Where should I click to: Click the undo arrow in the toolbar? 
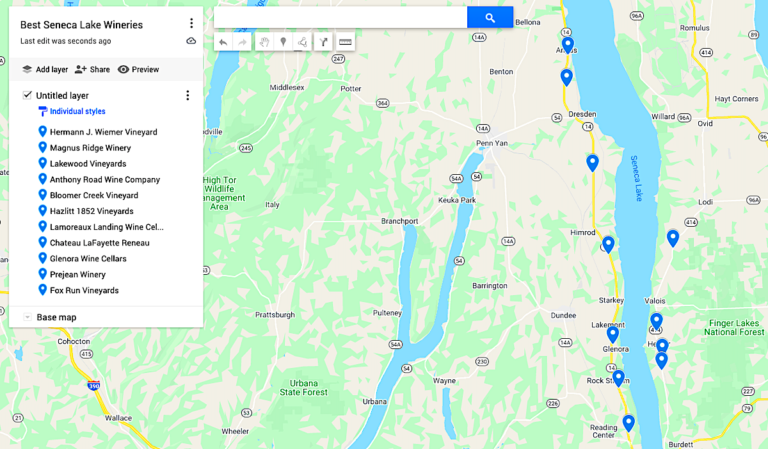pos(223,42)
